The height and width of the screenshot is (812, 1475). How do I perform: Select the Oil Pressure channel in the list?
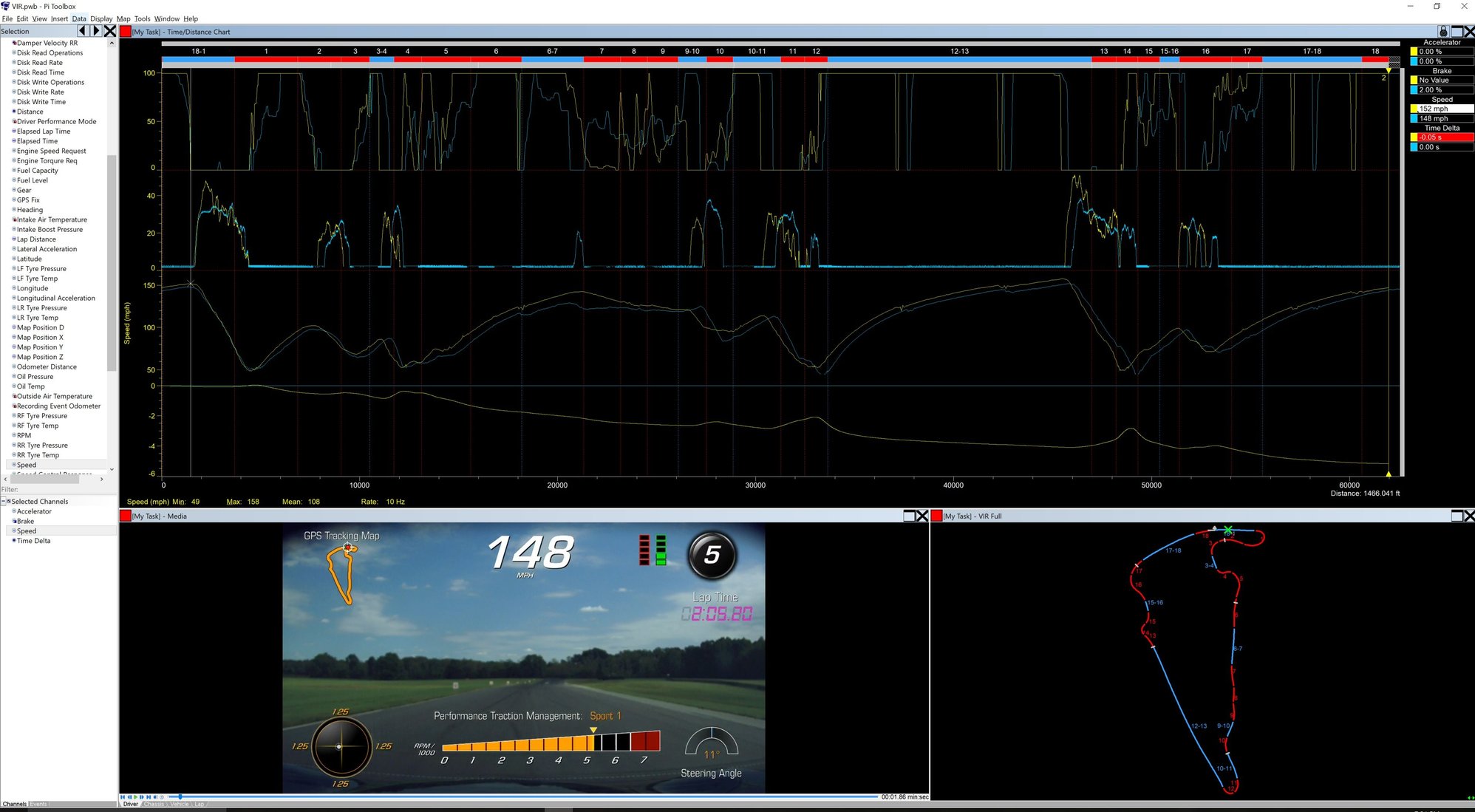(33, 376)
